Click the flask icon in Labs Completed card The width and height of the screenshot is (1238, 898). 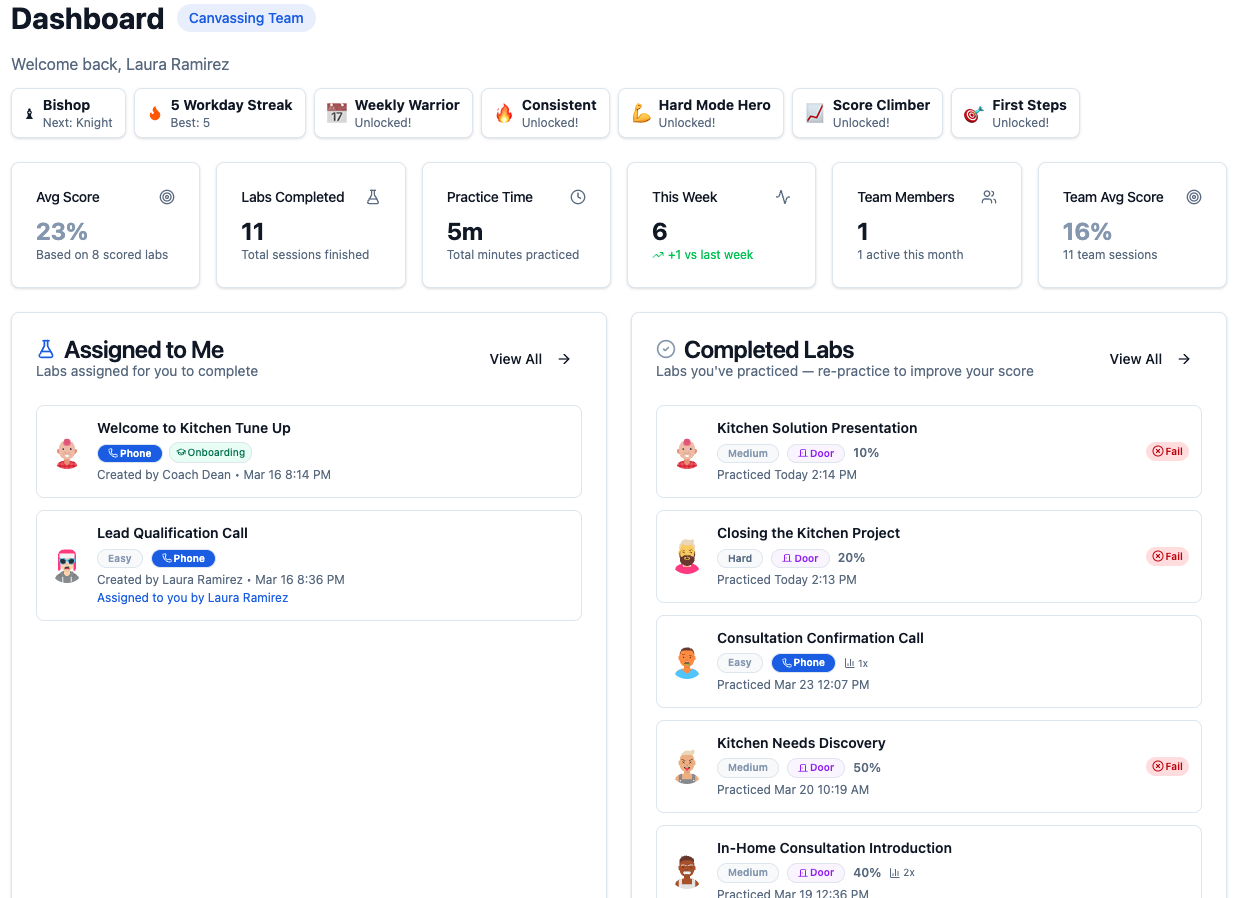(373, 197)
